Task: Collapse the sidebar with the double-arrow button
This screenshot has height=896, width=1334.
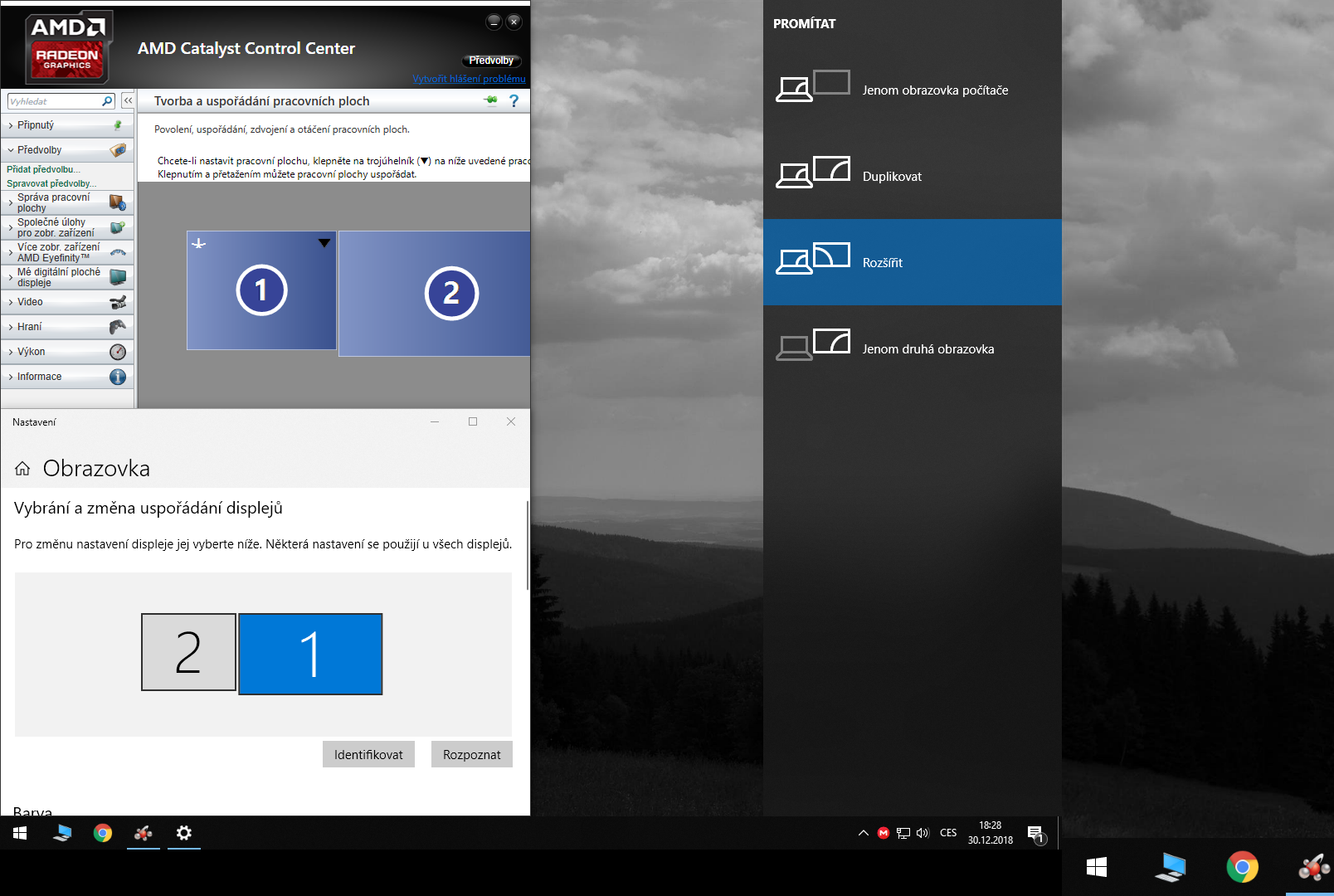Action: coord(128,100)
